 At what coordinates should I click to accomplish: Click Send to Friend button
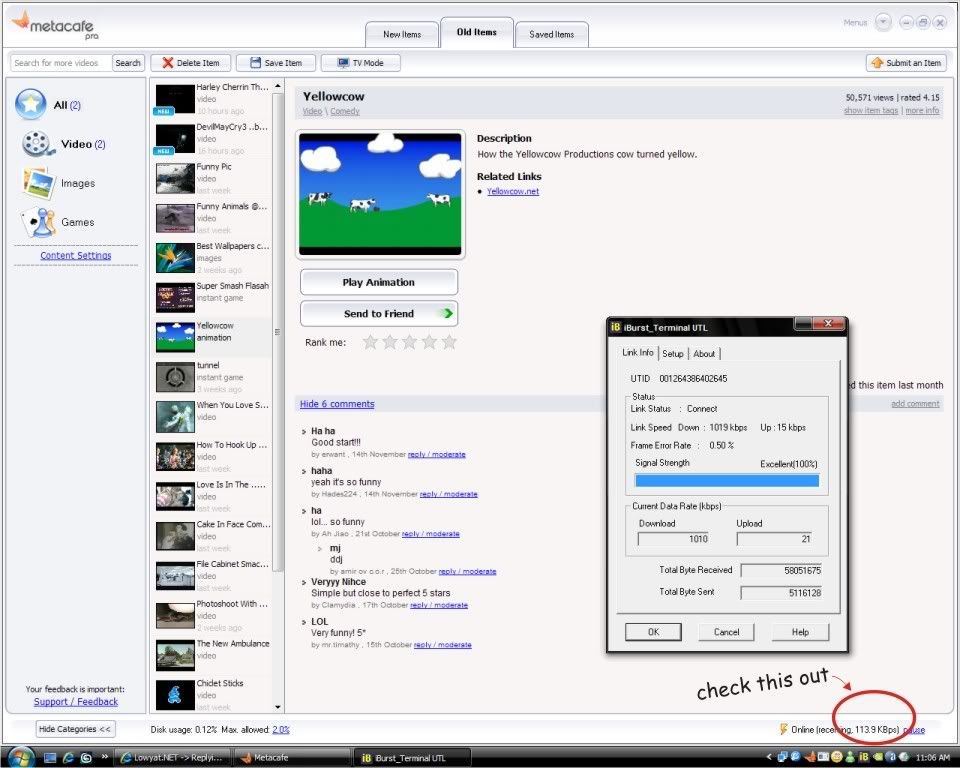[378, 314]
